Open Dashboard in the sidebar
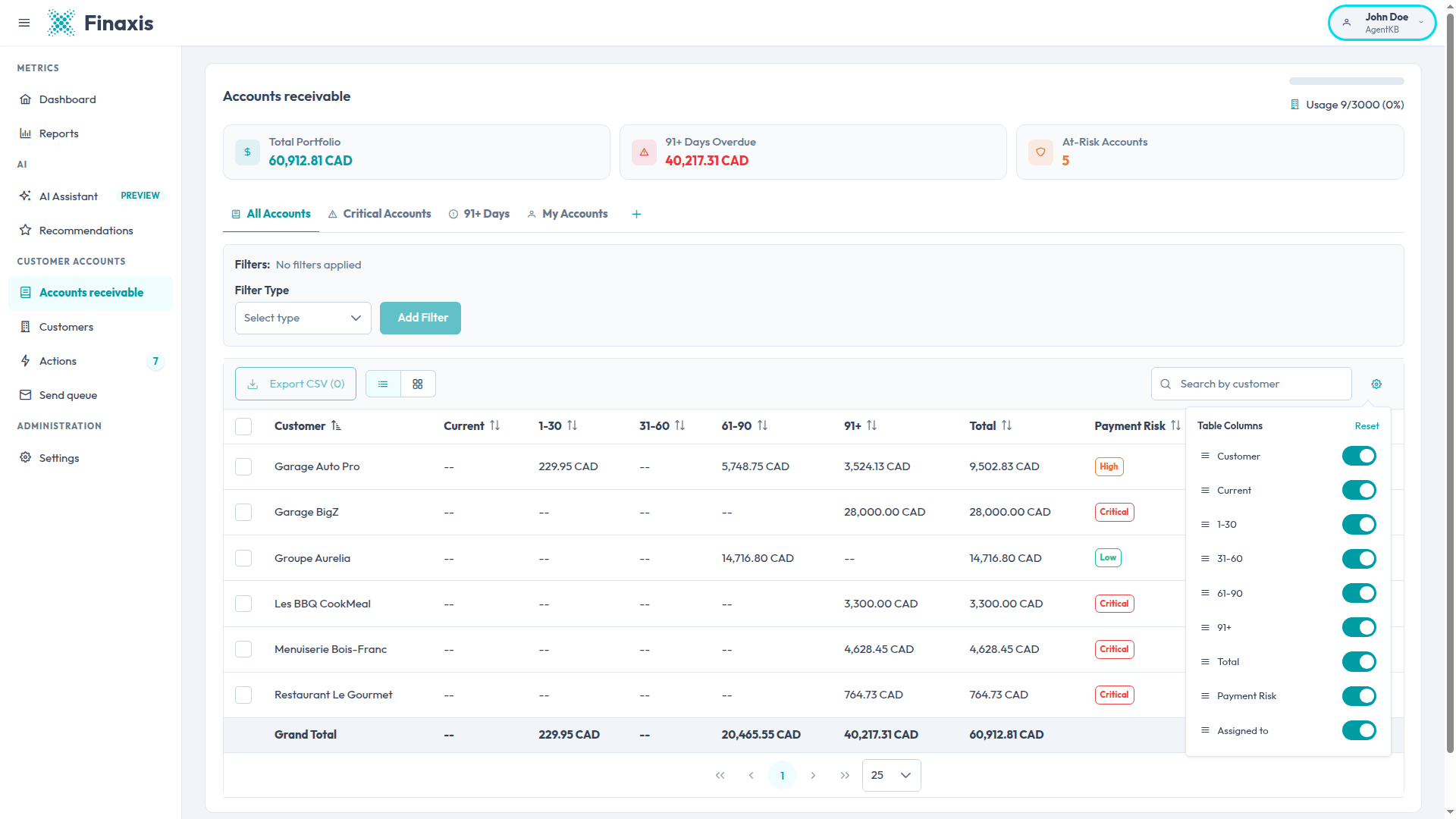Screen dimensions: 1456x819 coord(90,99)
